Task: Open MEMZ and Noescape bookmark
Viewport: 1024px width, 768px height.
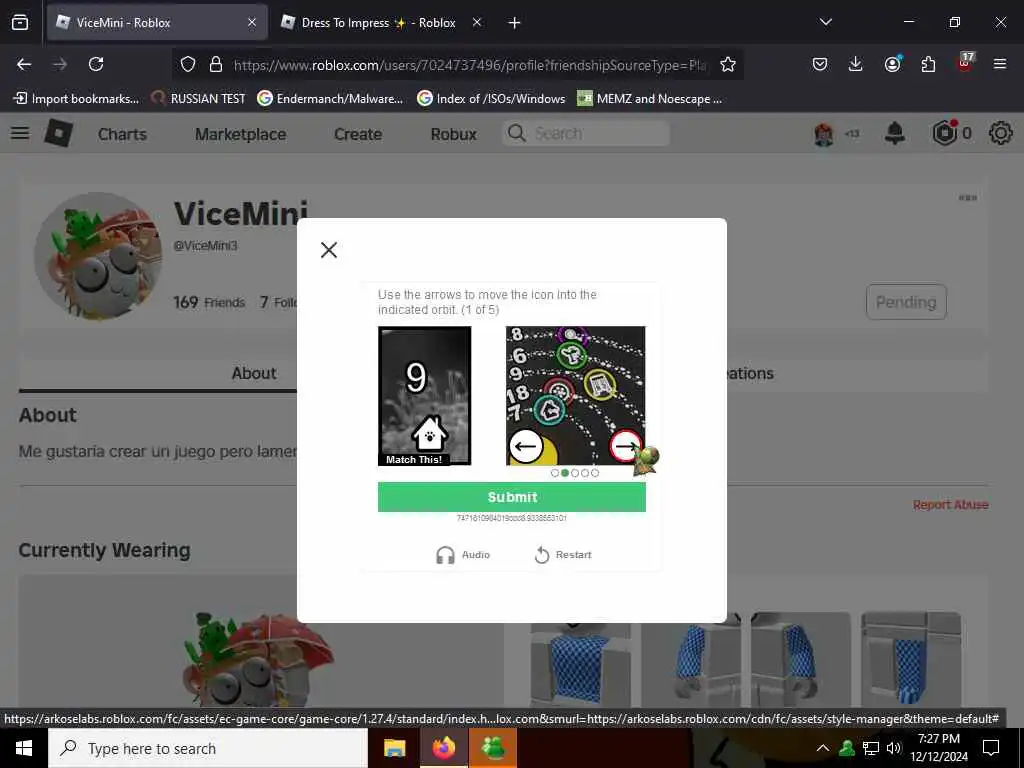Action: [x=650, y=99]
